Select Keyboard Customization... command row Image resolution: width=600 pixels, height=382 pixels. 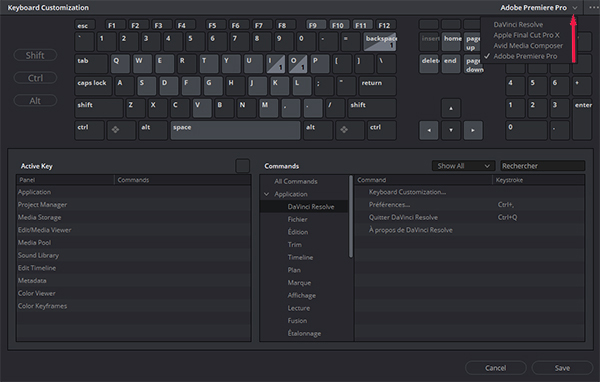coord(470,192)
